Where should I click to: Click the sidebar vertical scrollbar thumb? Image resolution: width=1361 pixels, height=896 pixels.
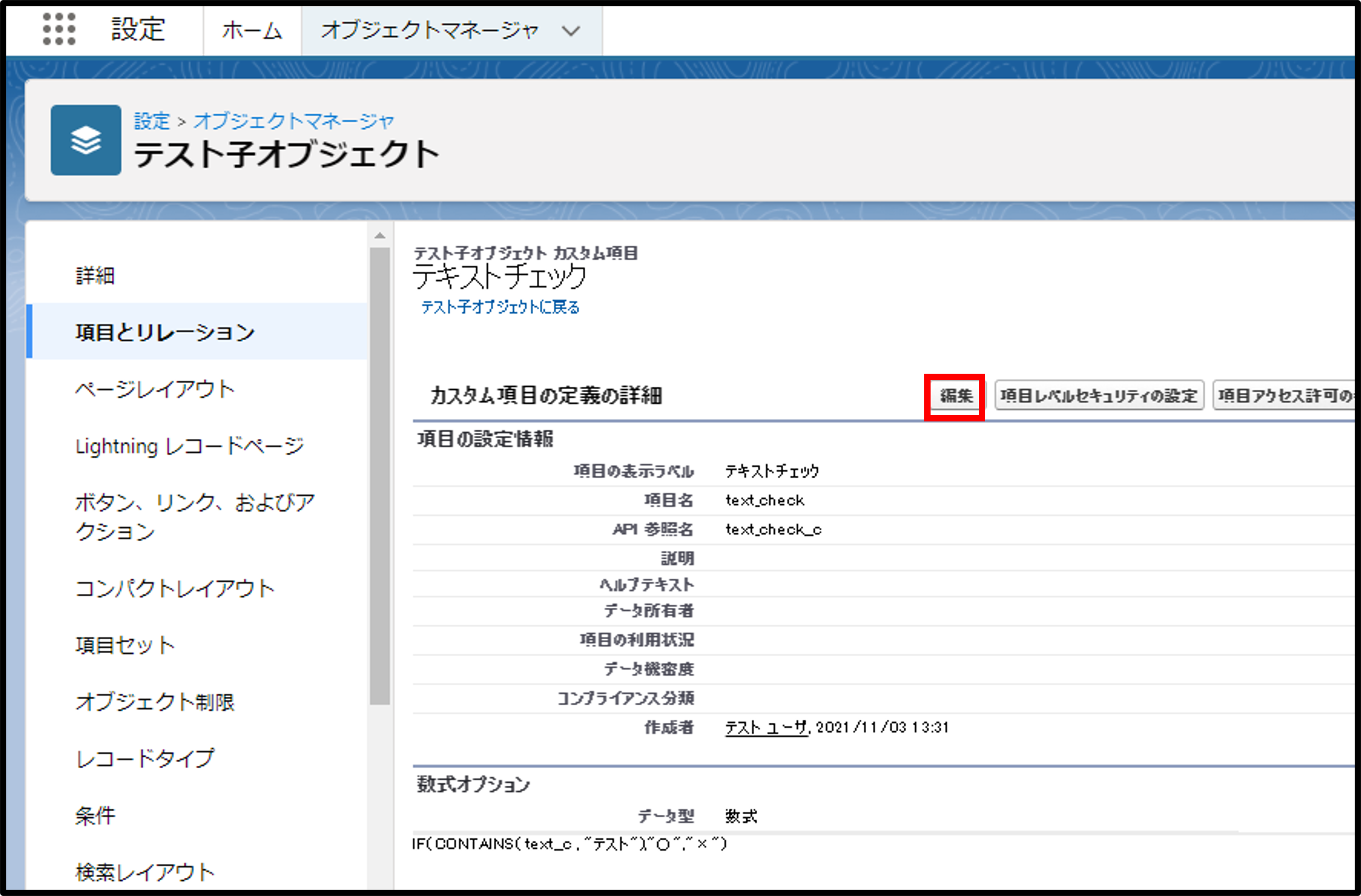(380, 475)
